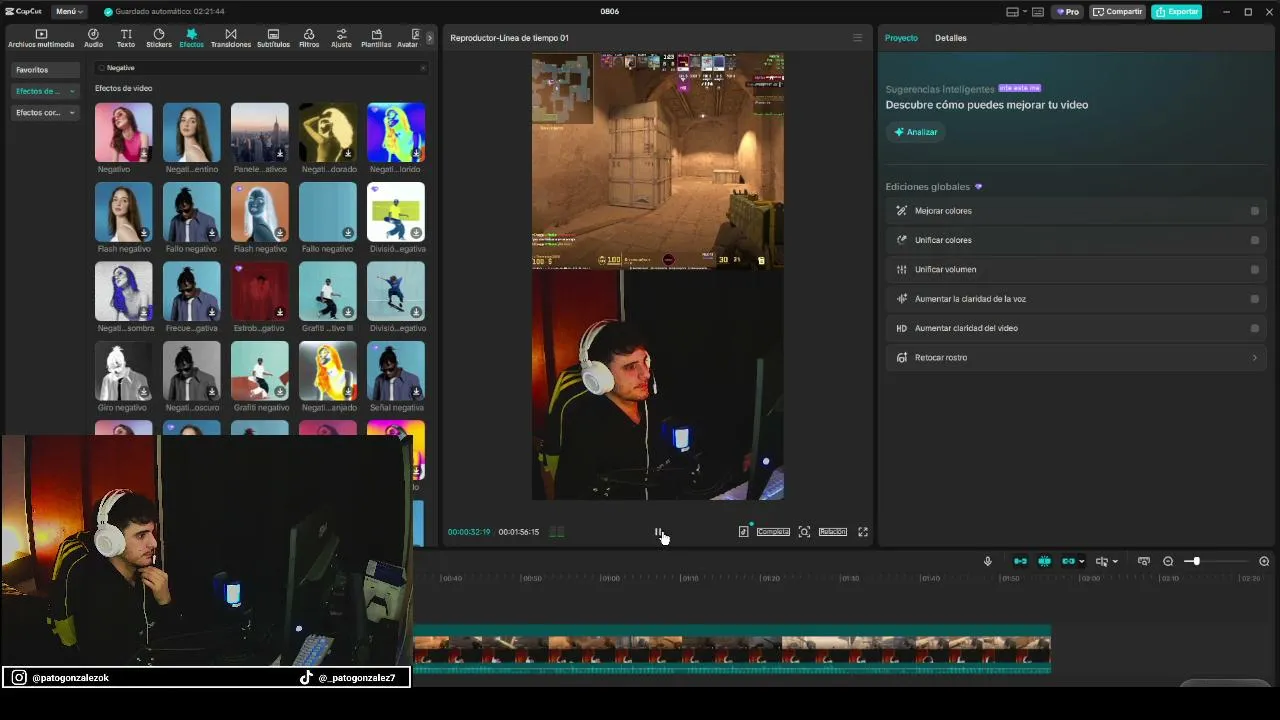
Task: Open the Menú dropdown
Action: 69,12
